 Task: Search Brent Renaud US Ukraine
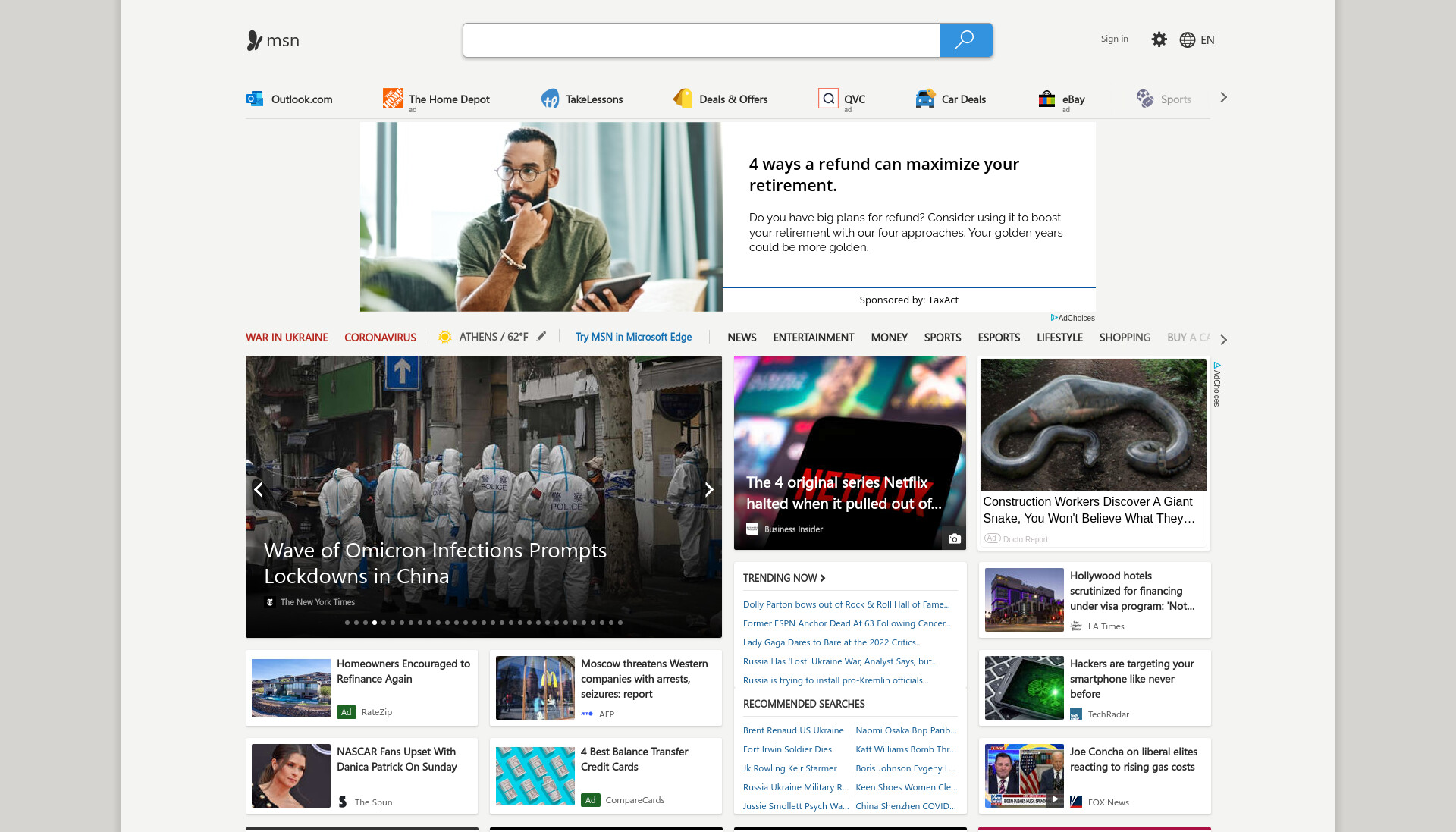(x=793, y=730)
